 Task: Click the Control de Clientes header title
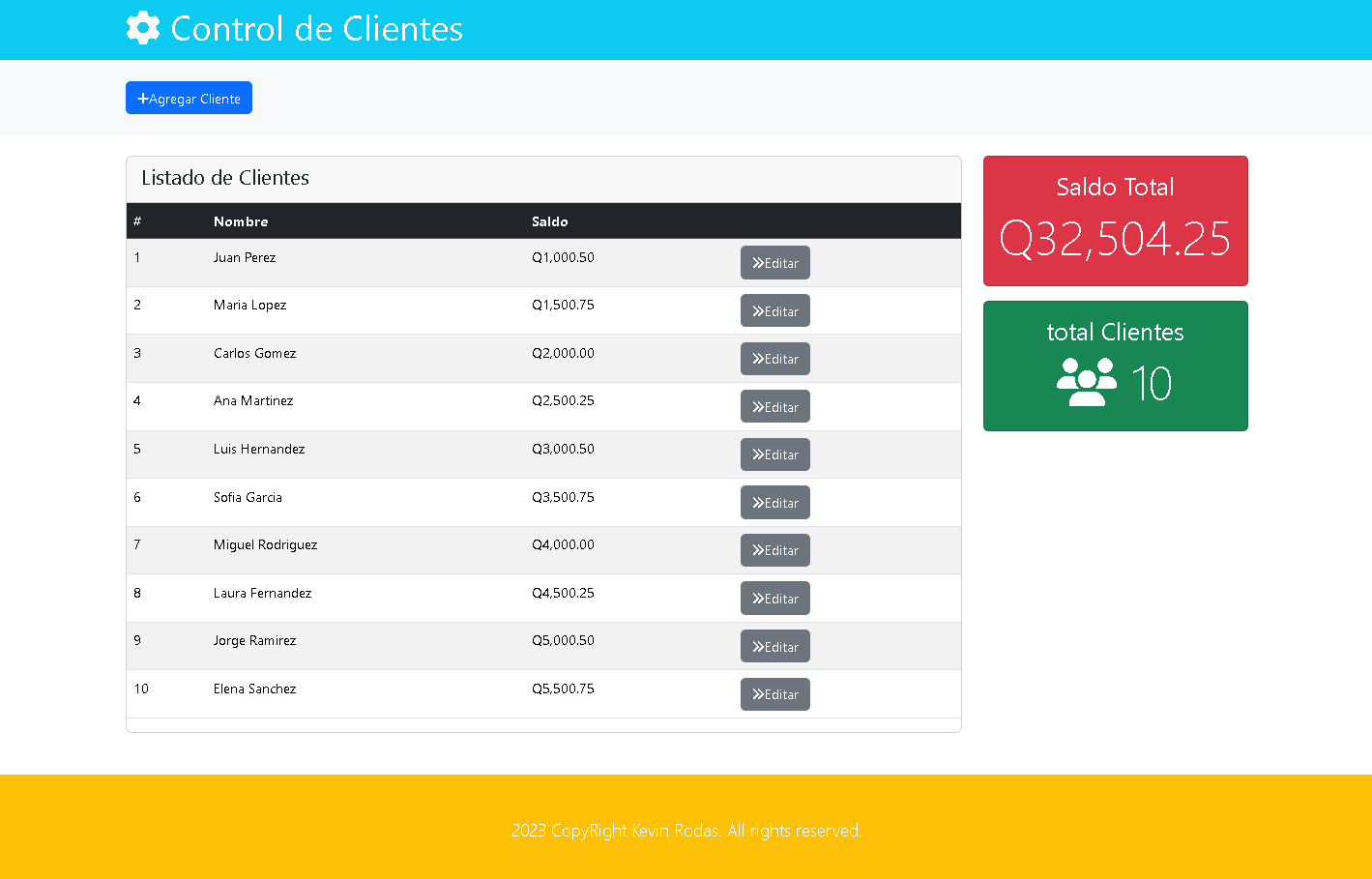pos(315,29)
